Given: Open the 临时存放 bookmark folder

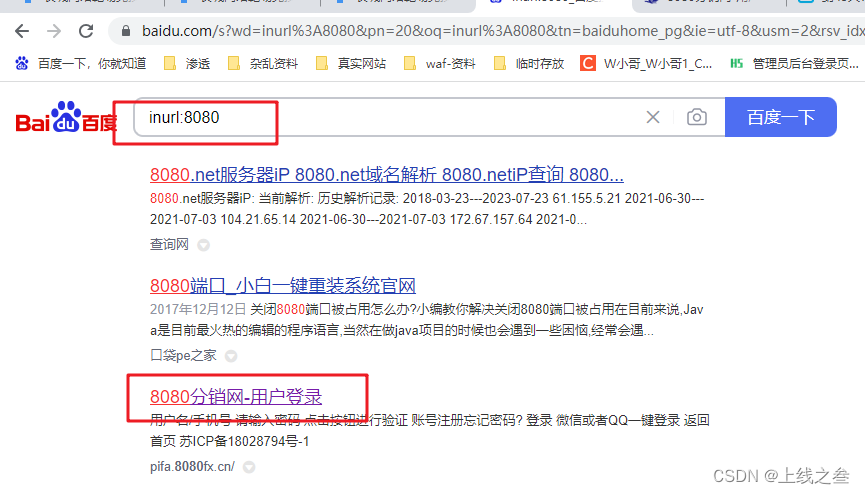Looking at the screenshot, I should pos(529,63).
